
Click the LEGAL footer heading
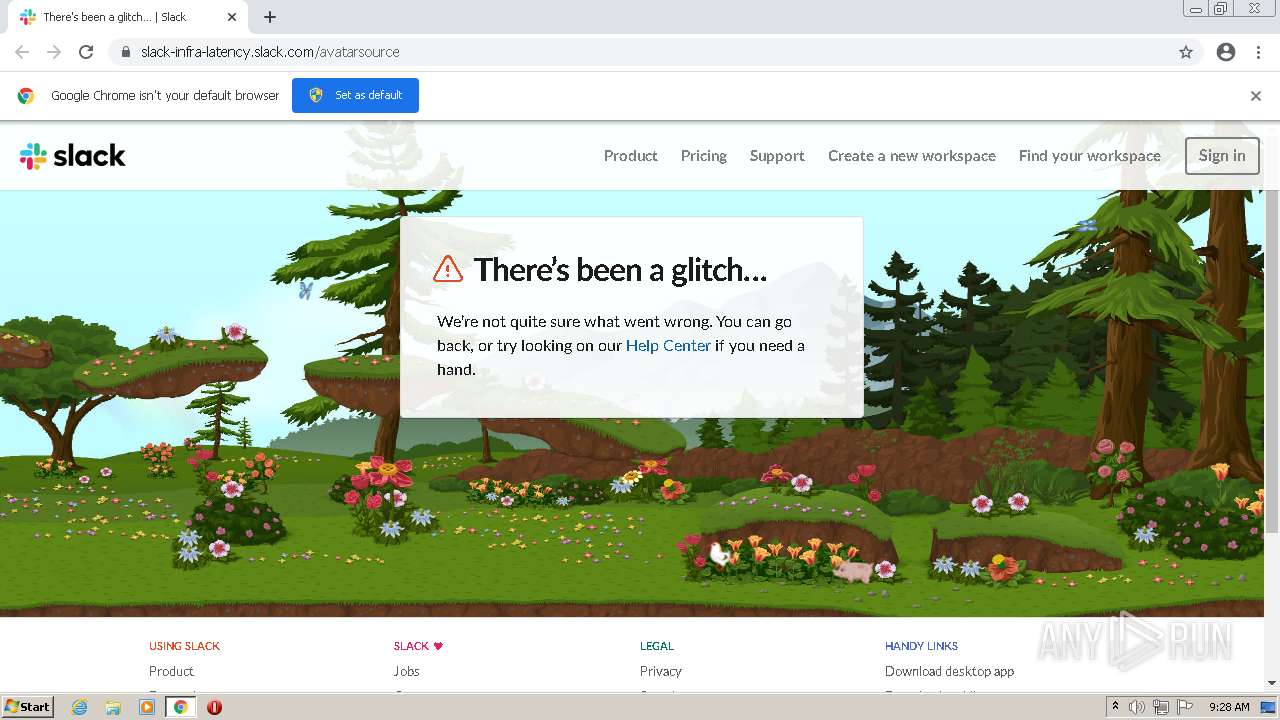[657, 646]
